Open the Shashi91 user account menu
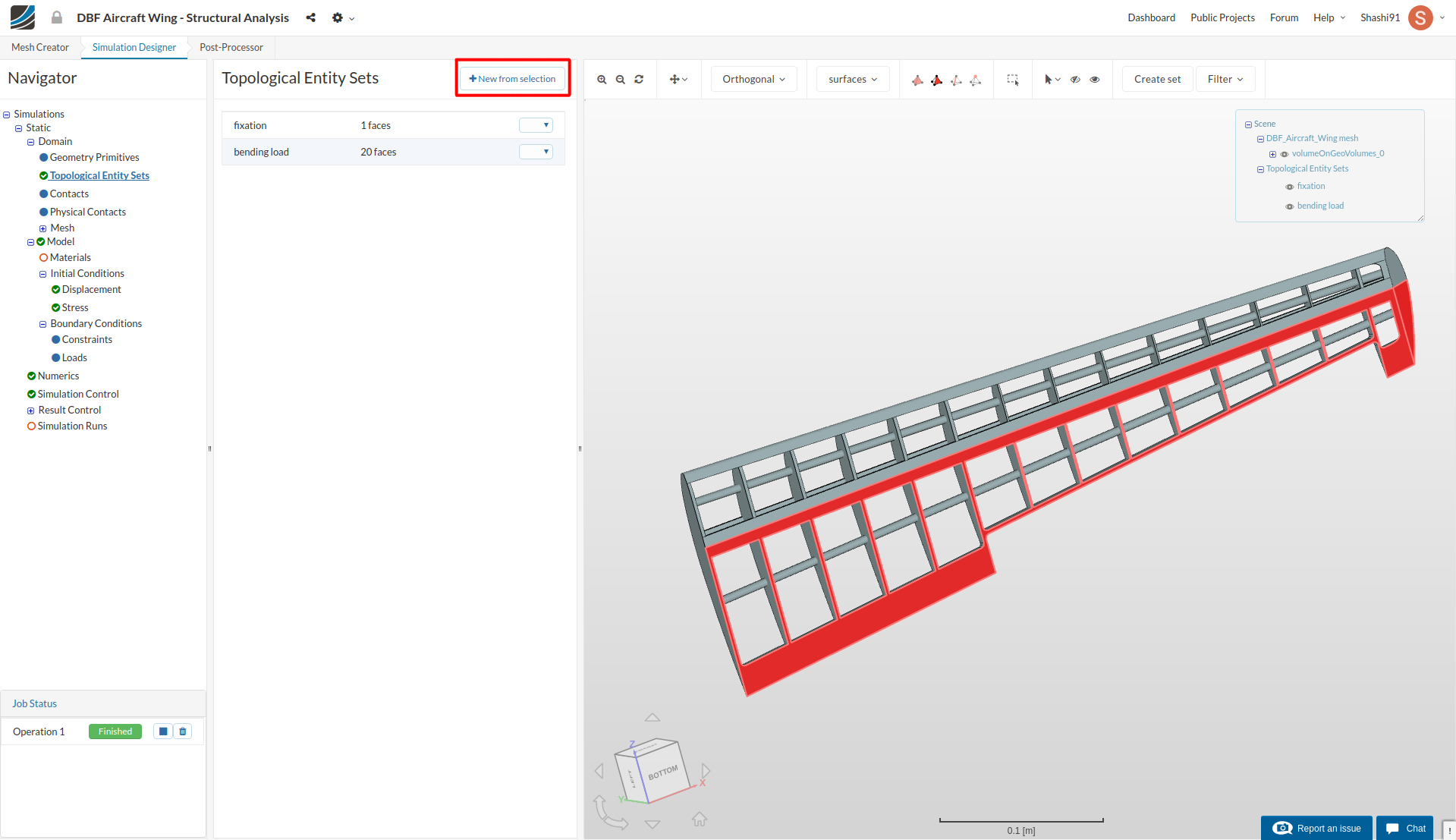The height and width of the screenshot is (840, 1456). click(x=1402, y=17)
